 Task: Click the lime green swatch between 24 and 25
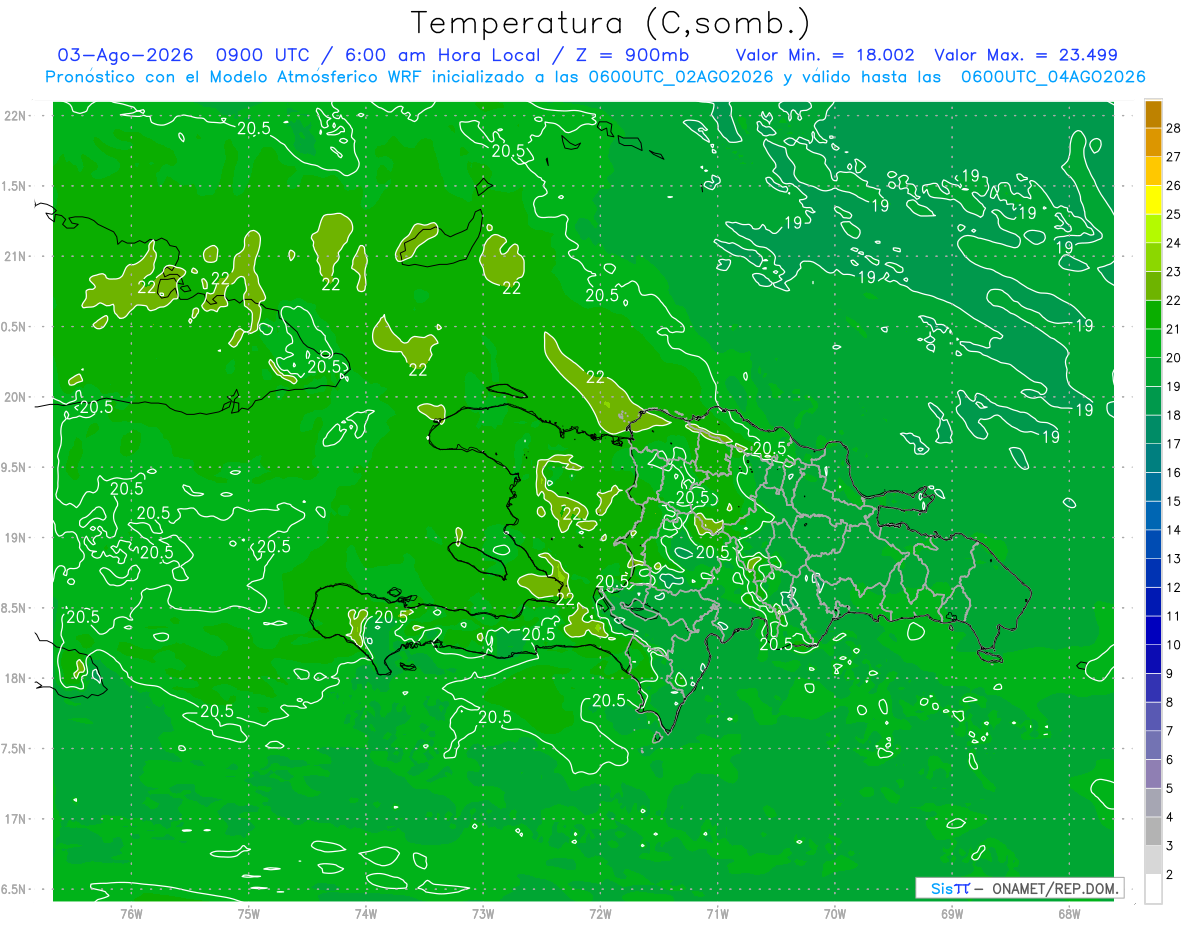(x=1153, y=229)
